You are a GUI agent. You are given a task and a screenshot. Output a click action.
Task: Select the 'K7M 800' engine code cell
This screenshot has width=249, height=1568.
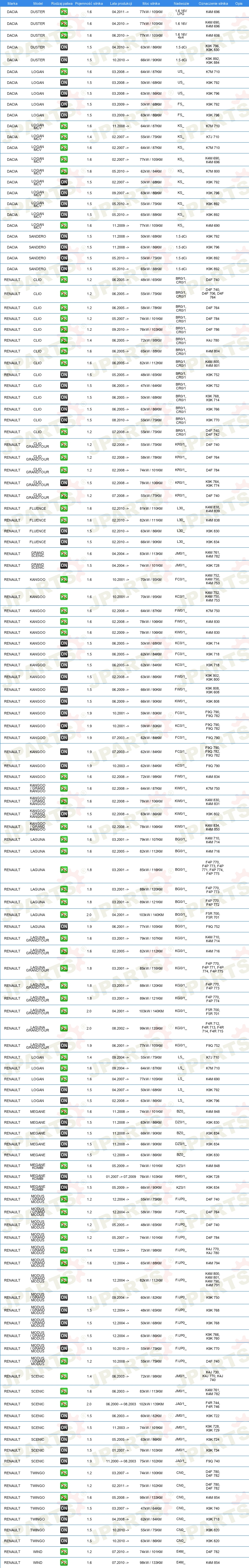click(x=213, y=172)
